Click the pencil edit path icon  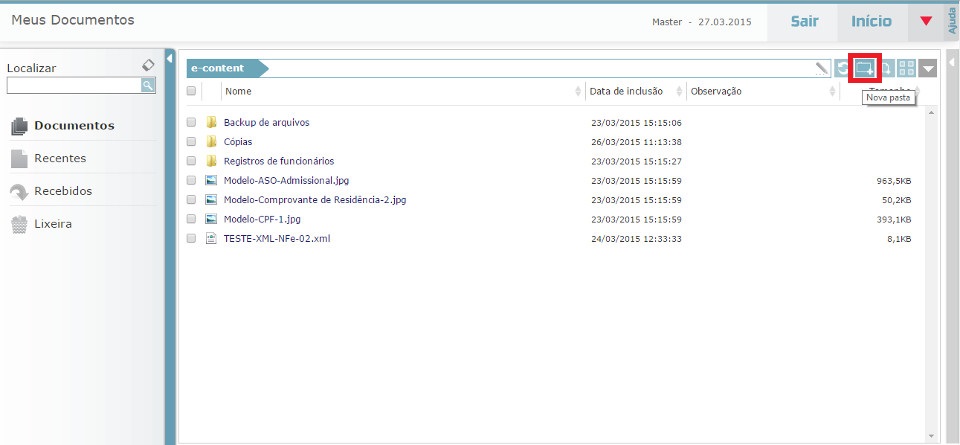[822, 69]
